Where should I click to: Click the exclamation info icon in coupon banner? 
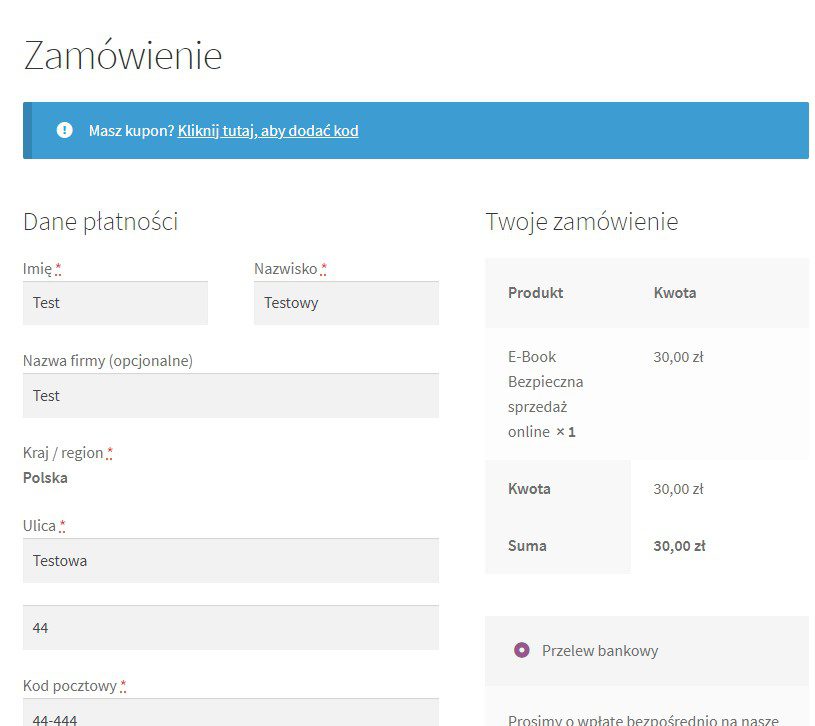point(65,130)
